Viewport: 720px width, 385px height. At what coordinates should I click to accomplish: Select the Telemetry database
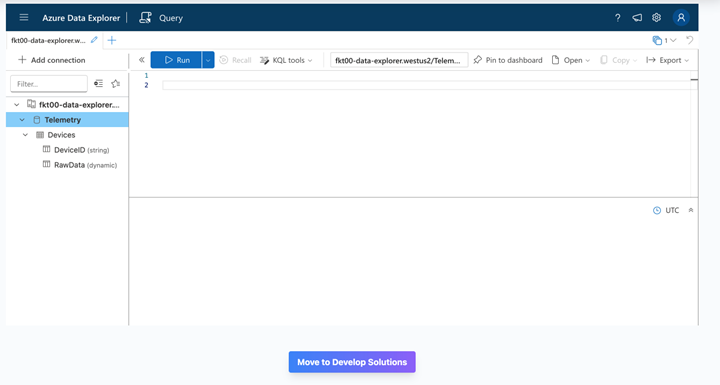click(62, 120)
